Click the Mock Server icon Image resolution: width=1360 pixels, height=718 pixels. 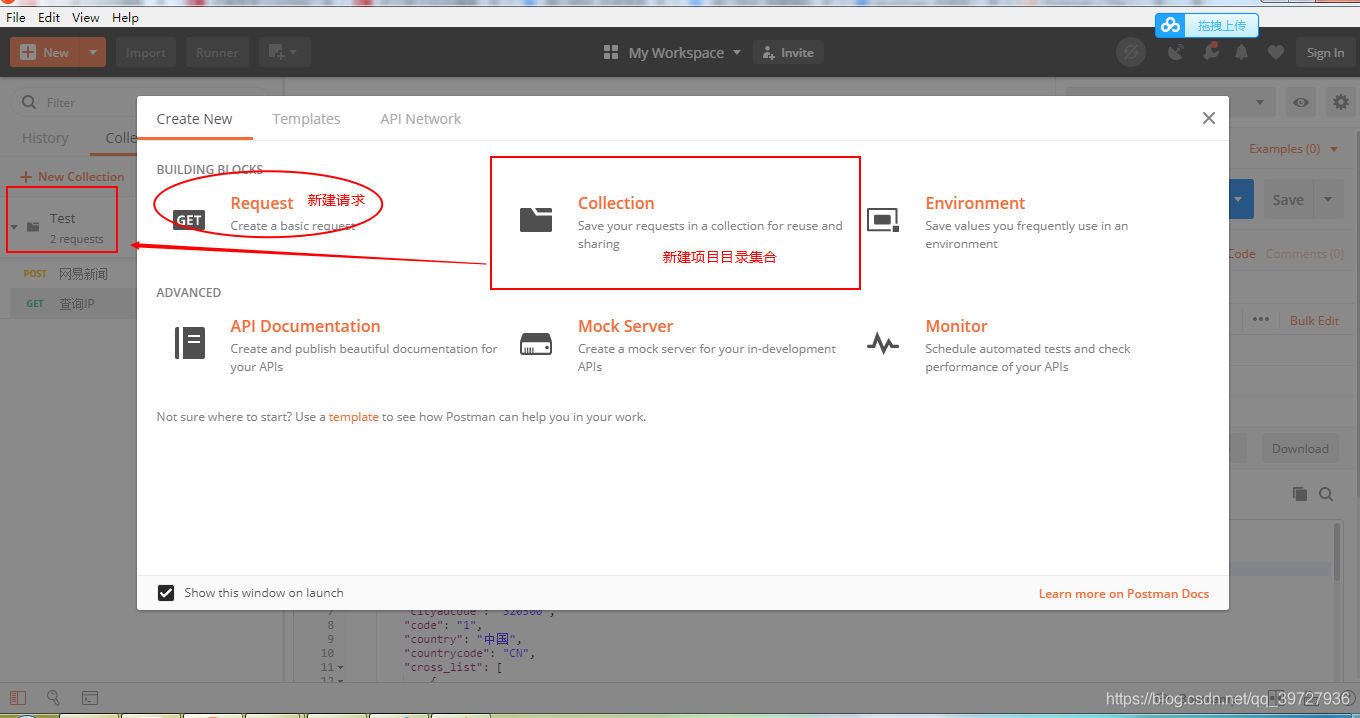pyautogui.click(x=536, y=345)
